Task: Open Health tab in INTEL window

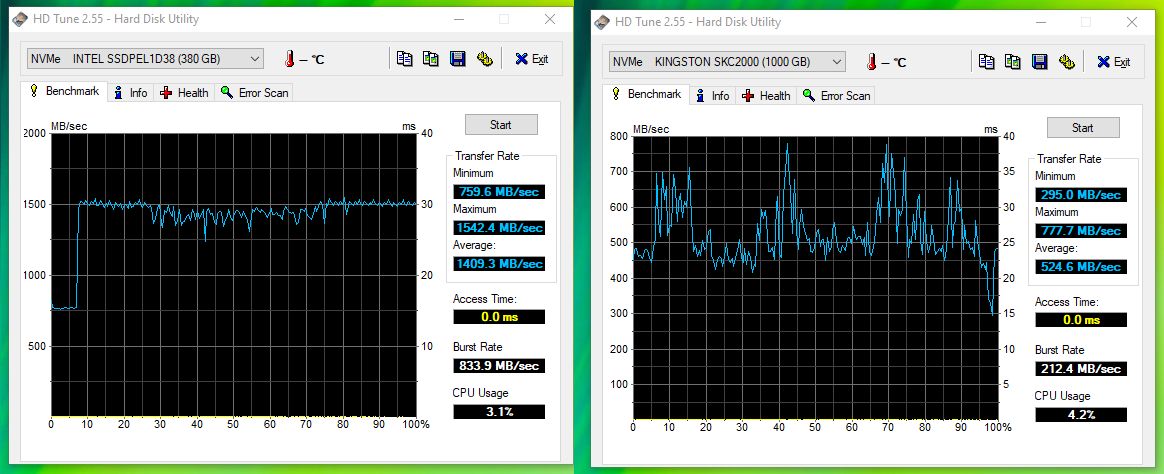Action: tap(184, 93)
